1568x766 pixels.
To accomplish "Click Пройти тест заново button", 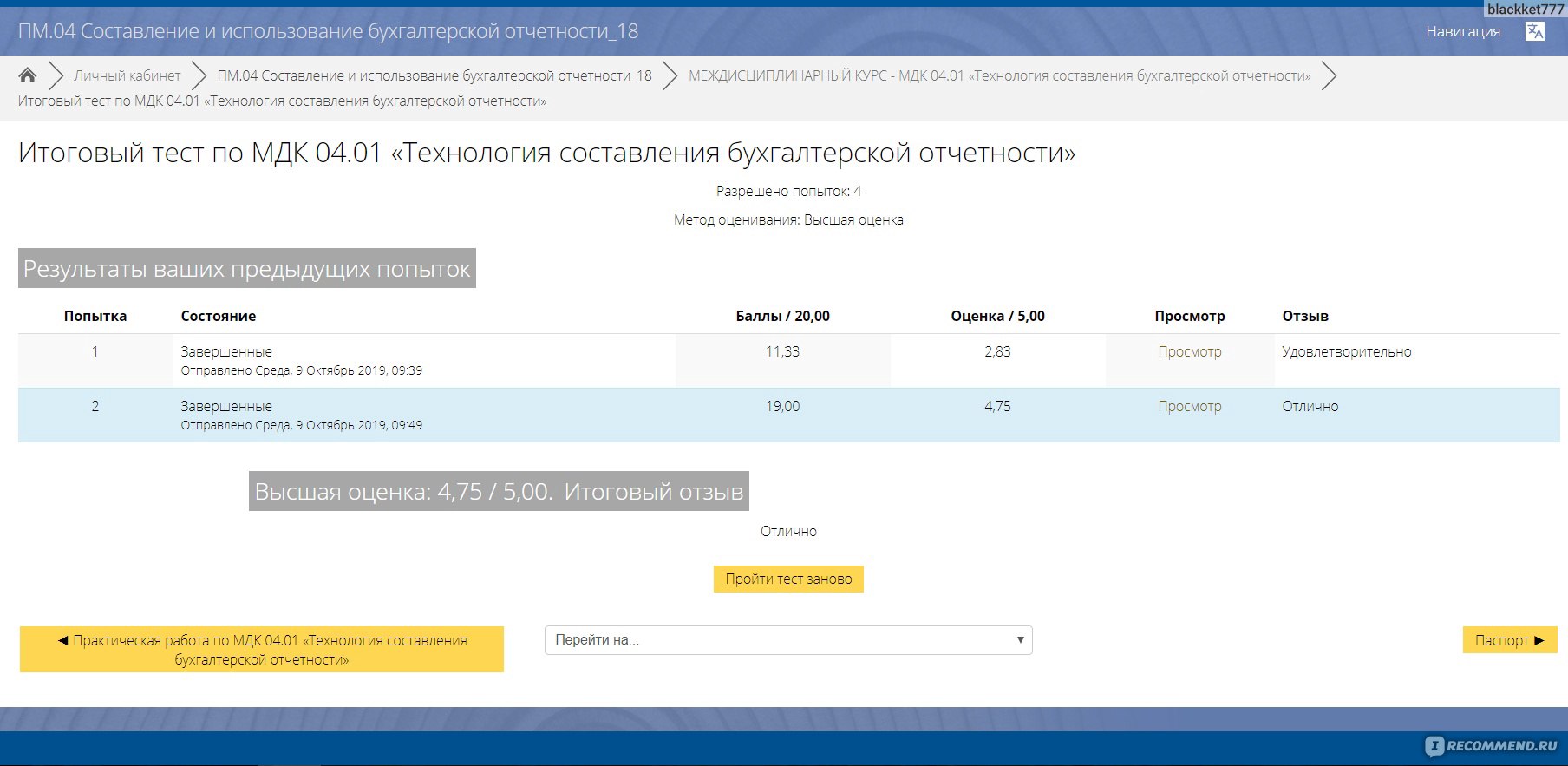I will pos(788,579).
